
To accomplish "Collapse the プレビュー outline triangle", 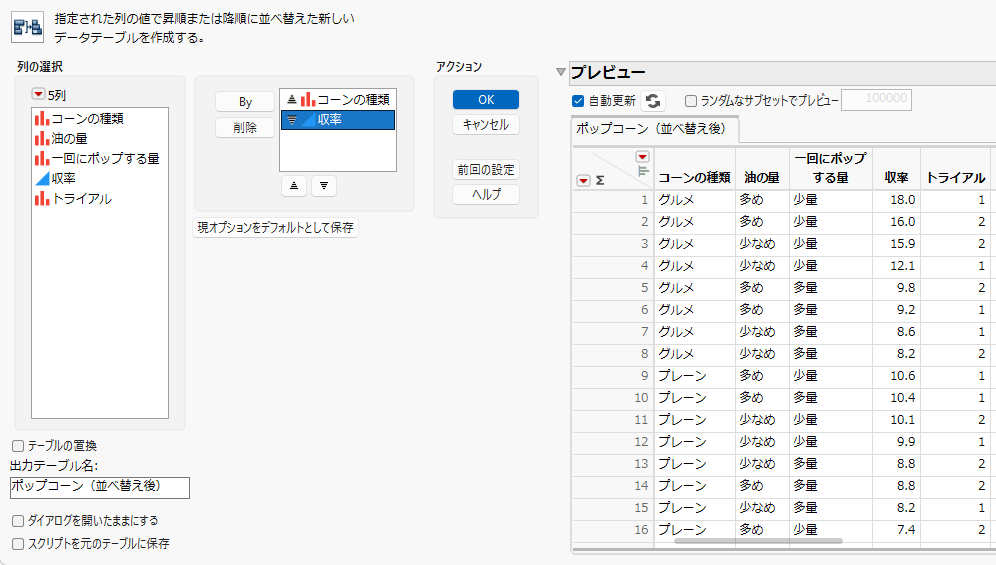I will pos(561,72).
